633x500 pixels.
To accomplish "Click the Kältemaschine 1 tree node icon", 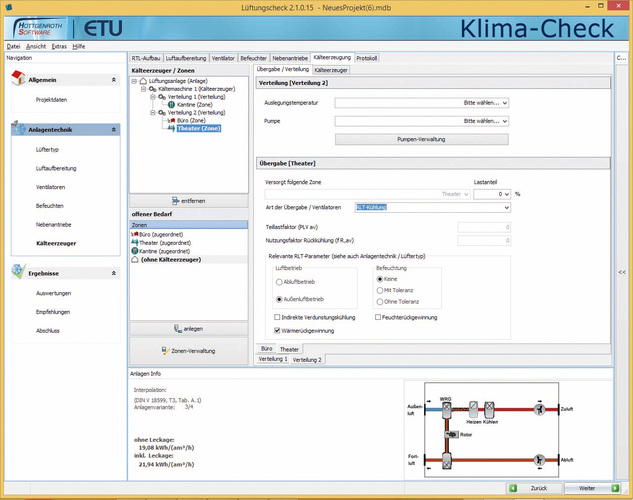I will pos(150,89).
